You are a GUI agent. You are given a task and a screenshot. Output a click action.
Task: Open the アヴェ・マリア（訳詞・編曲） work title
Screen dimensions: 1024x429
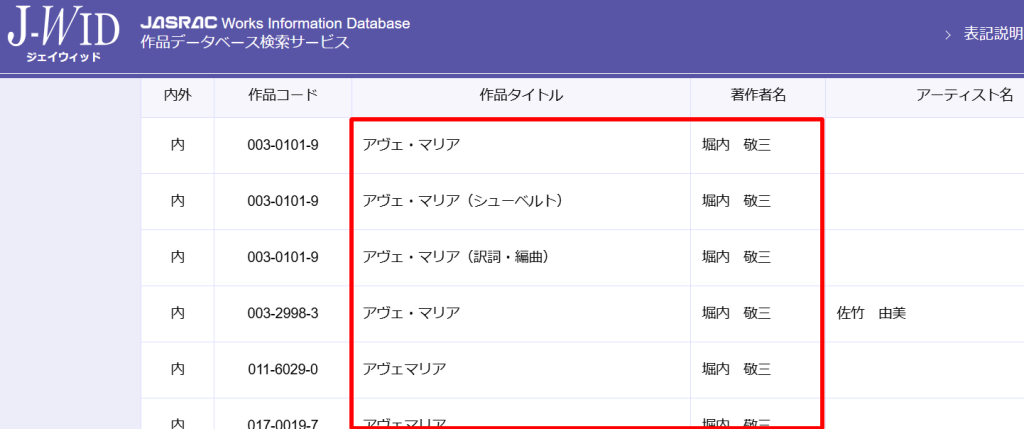(456, 257)
